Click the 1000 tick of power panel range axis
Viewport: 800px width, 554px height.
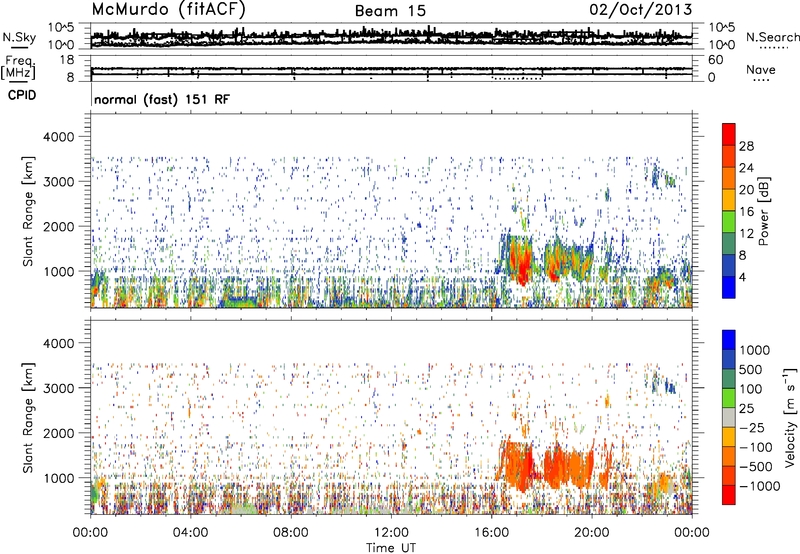click(x=59, y=271)
